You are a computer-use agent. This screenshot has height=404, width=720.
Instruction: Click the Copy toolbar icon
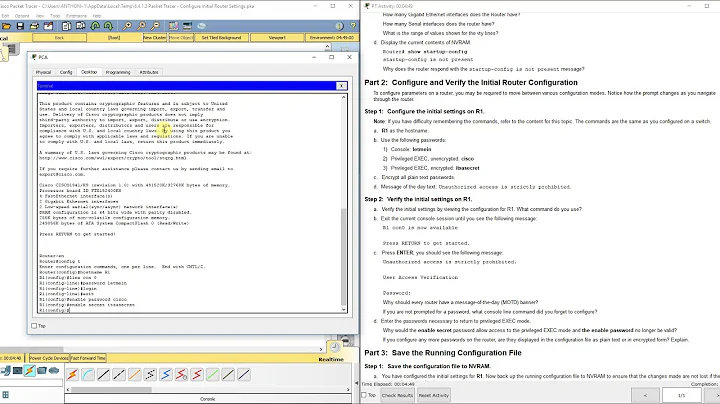pos(67,26)
